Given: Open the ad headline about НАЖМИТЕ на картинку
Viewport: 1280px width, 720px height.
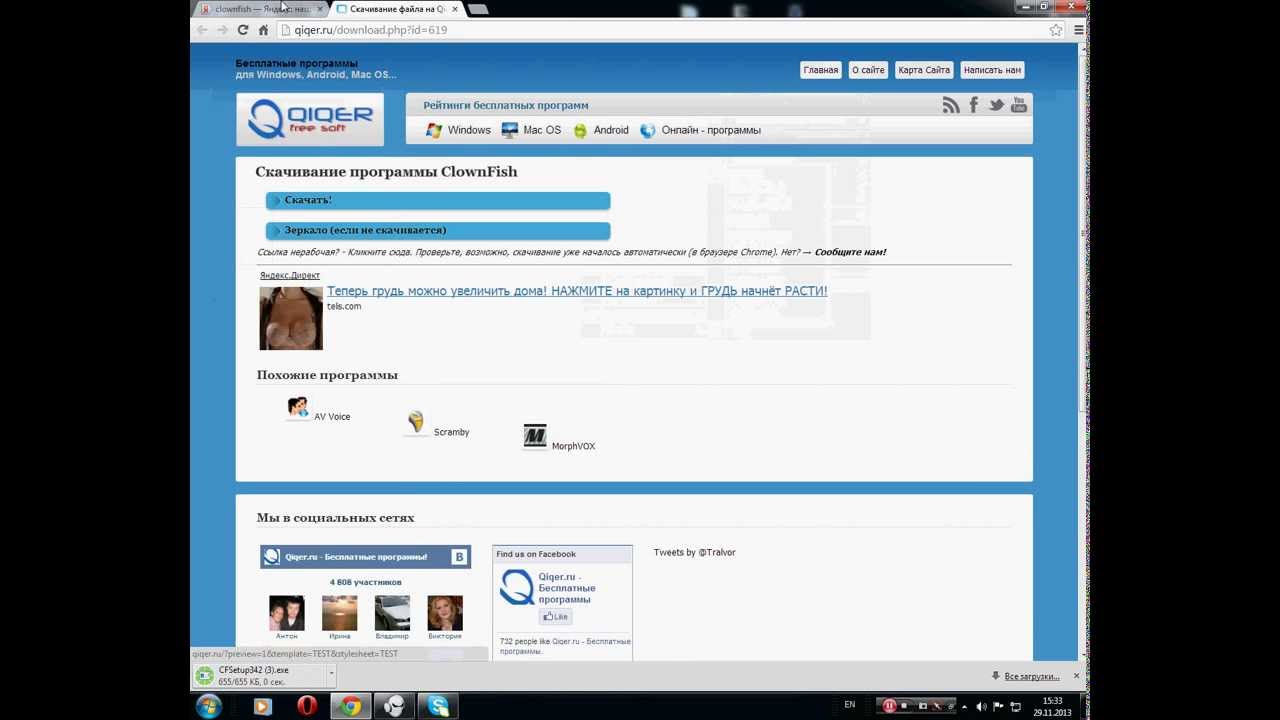Looking at the screenshot, I should click(577, 291).
